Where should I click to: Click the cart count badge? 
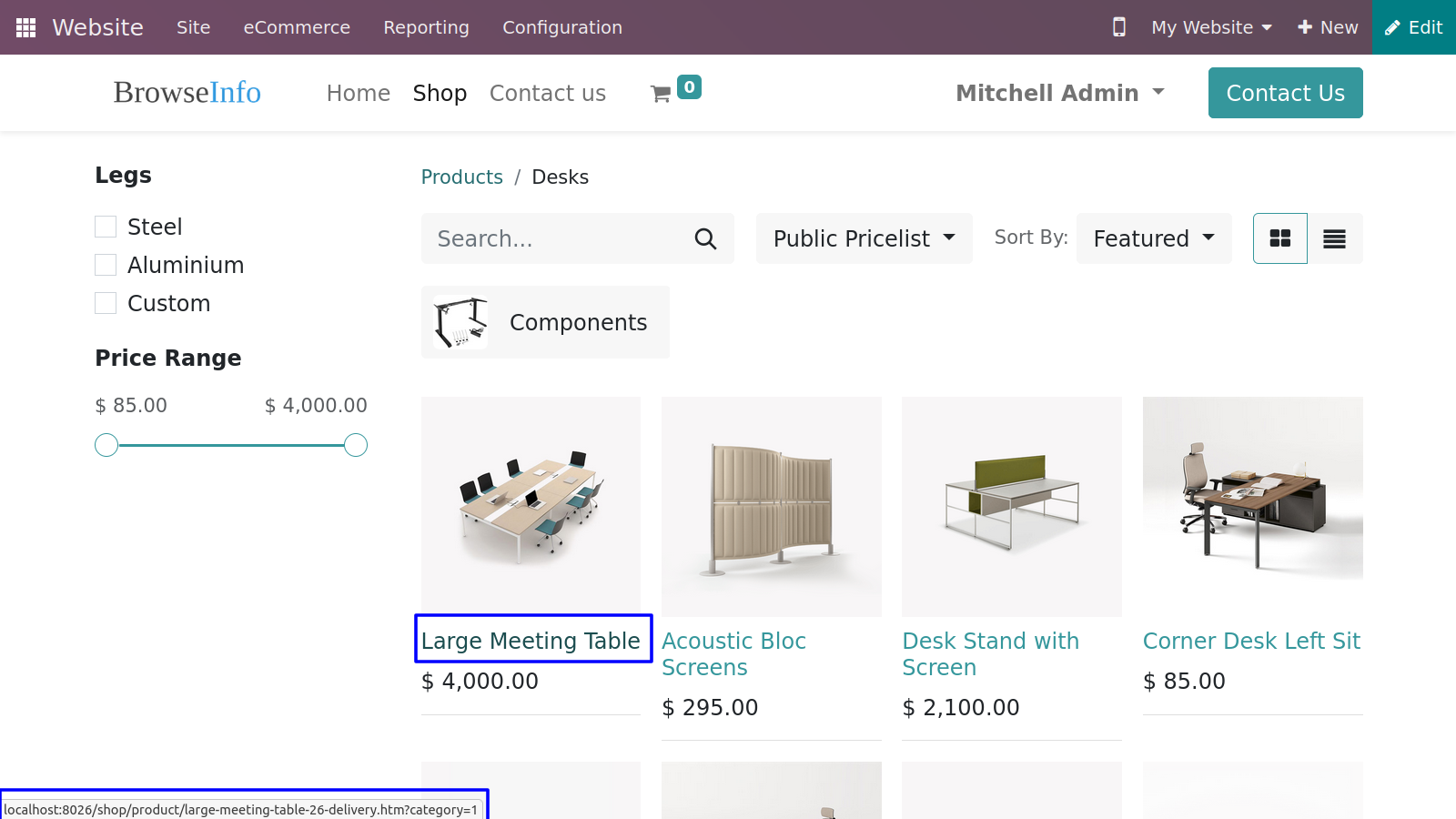(690, 86)
